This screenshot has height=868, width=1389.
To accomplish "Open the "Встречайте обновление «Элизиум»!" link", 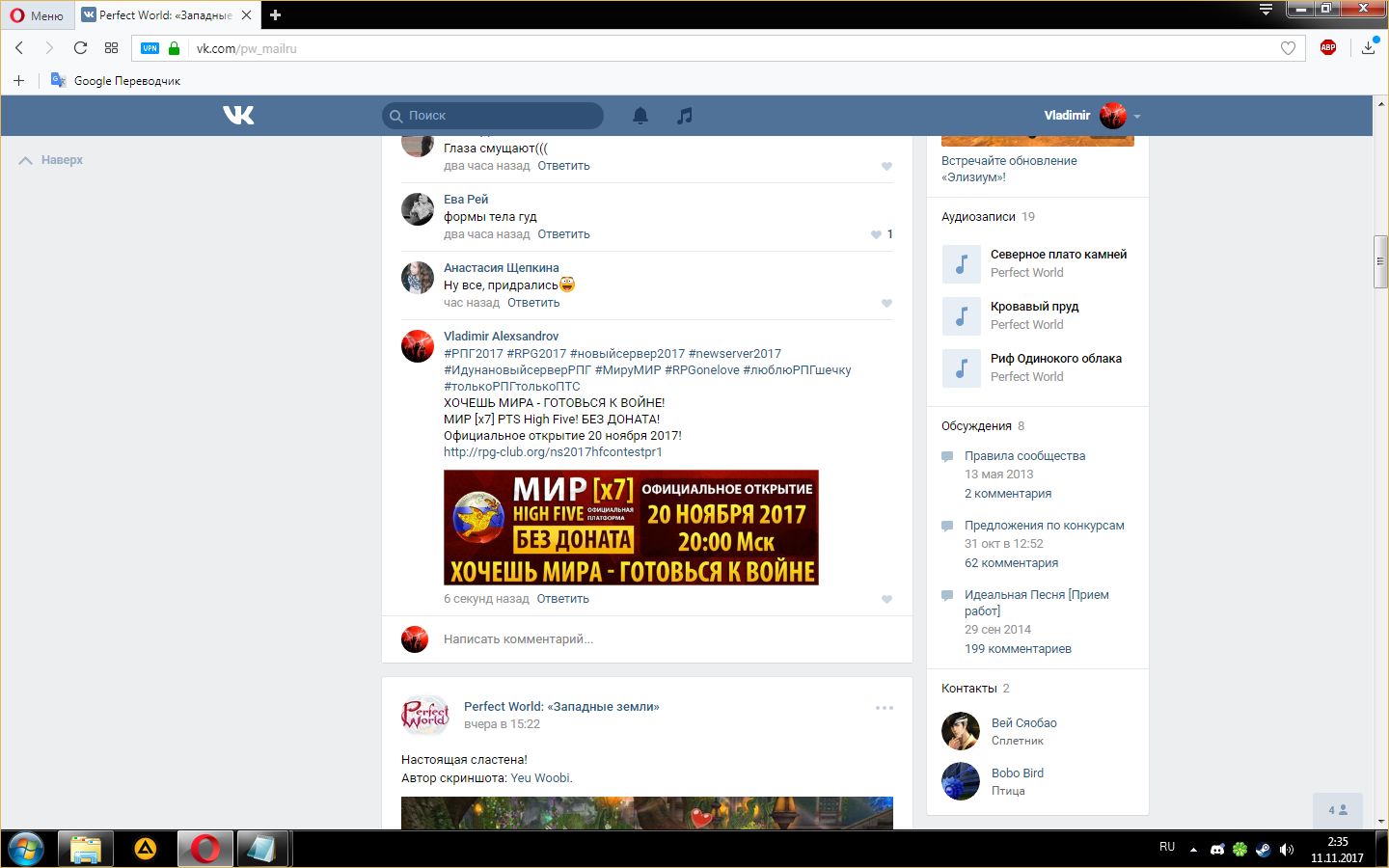I will point(1009,169).
